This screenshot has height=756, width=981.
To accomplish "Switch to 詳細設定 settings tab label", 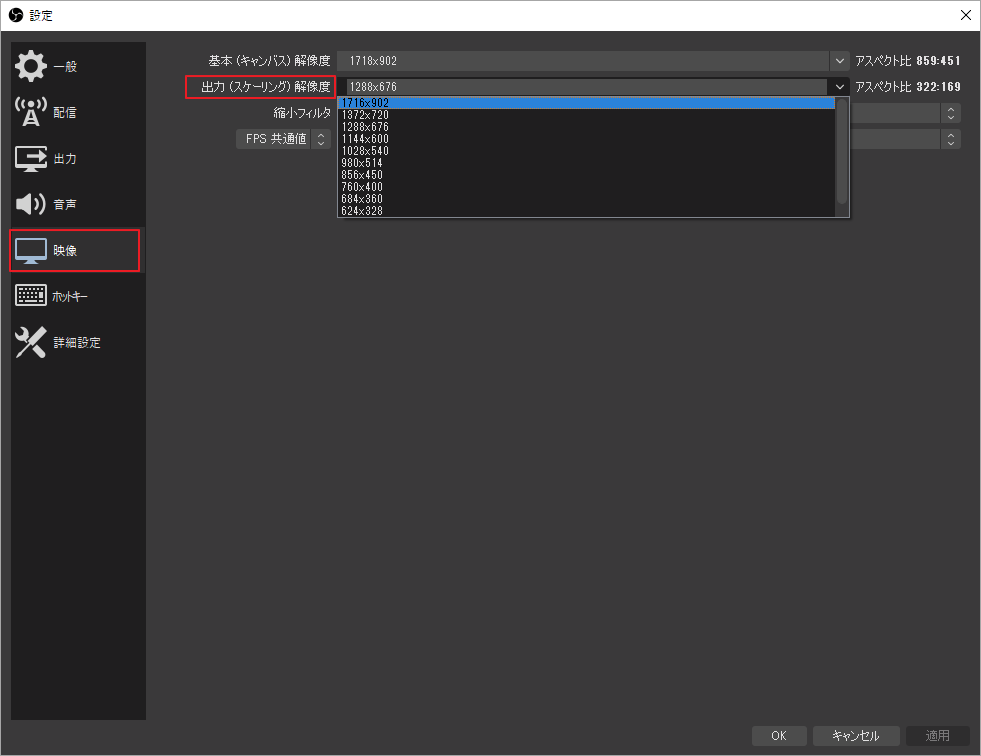I will [77, 342].
